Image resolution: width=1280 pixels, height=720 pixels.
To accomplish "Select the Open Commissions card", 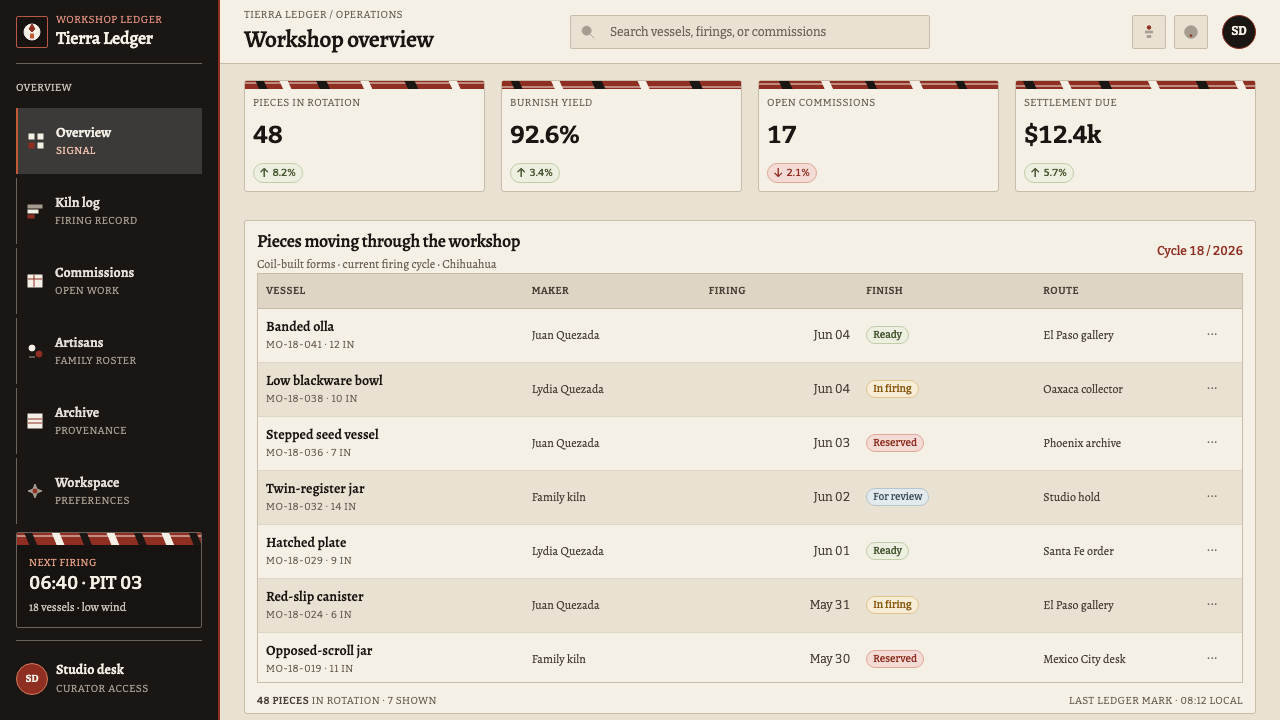I will 878,136.
